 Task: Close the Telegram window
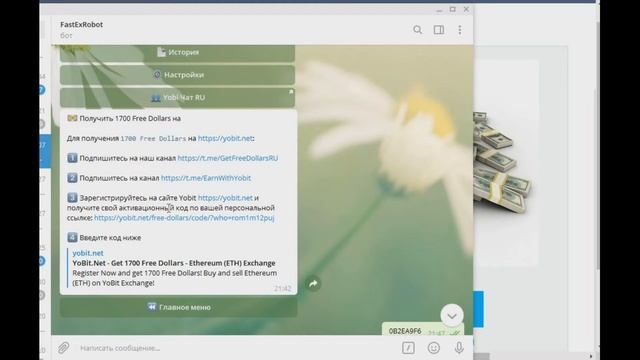tap(466, 9)
